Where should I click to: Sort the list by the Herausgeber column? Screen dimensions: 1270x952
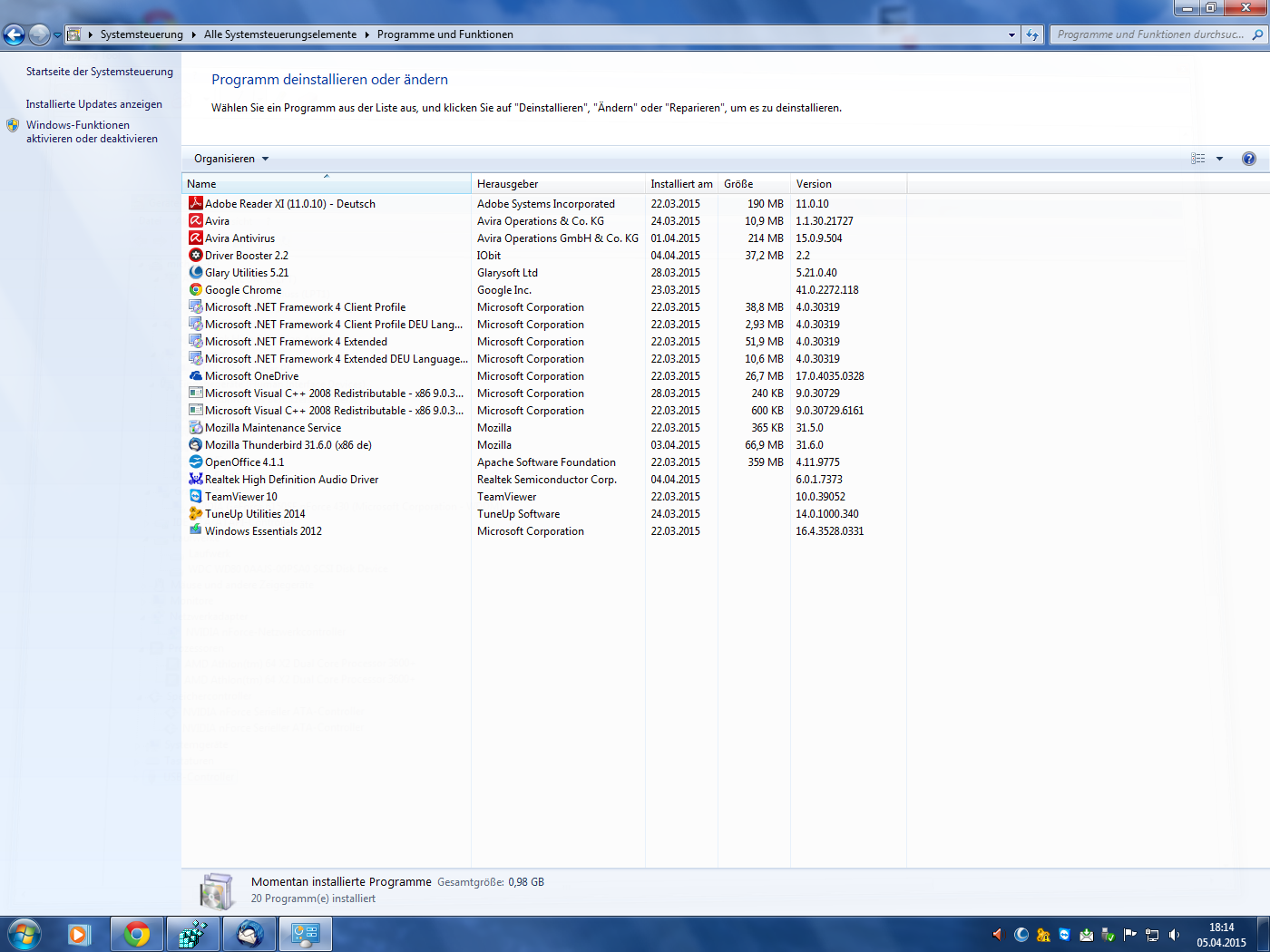(x=558, y=183)
